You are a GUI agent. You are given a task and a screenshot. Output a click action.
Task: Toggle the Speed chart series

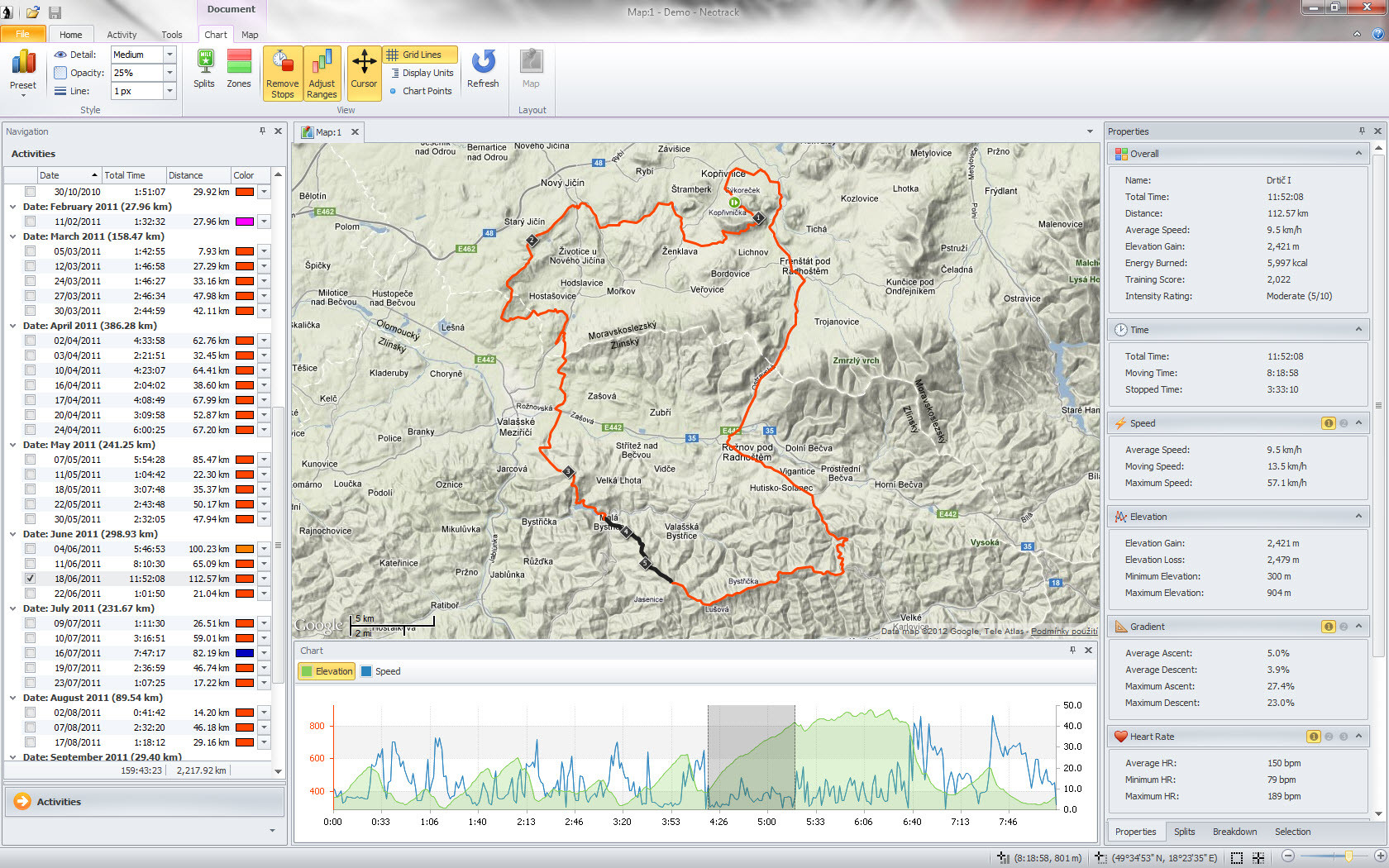[x=380, y=671]
